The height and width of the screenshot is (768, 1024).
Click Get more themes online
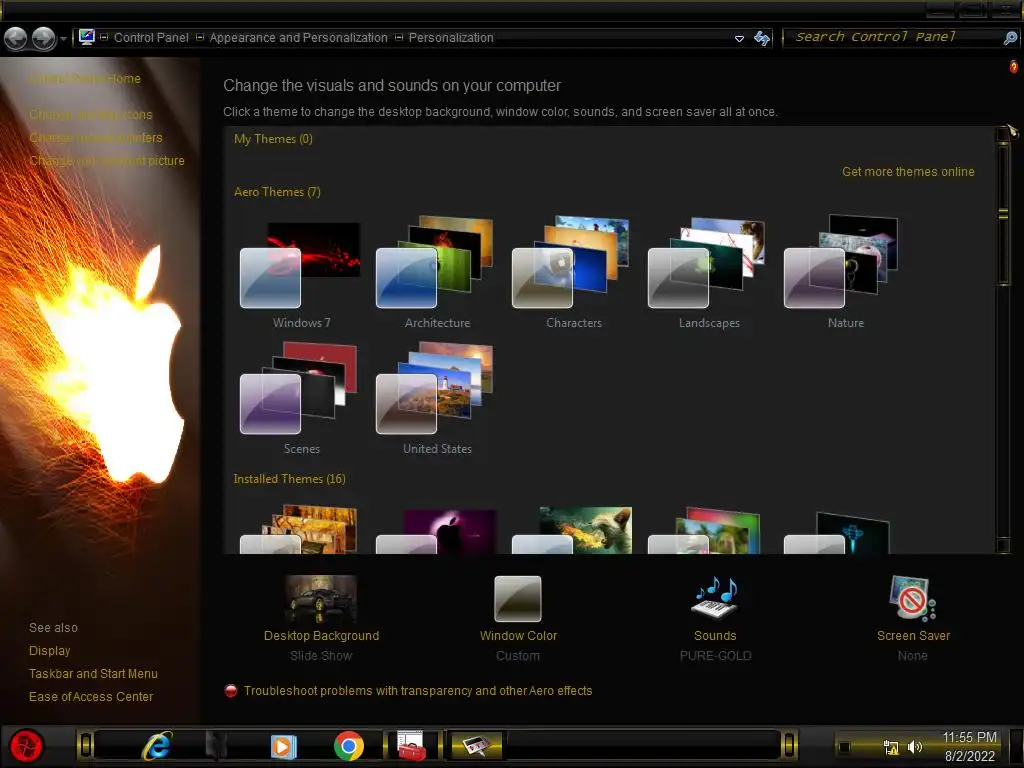(908, 172)
